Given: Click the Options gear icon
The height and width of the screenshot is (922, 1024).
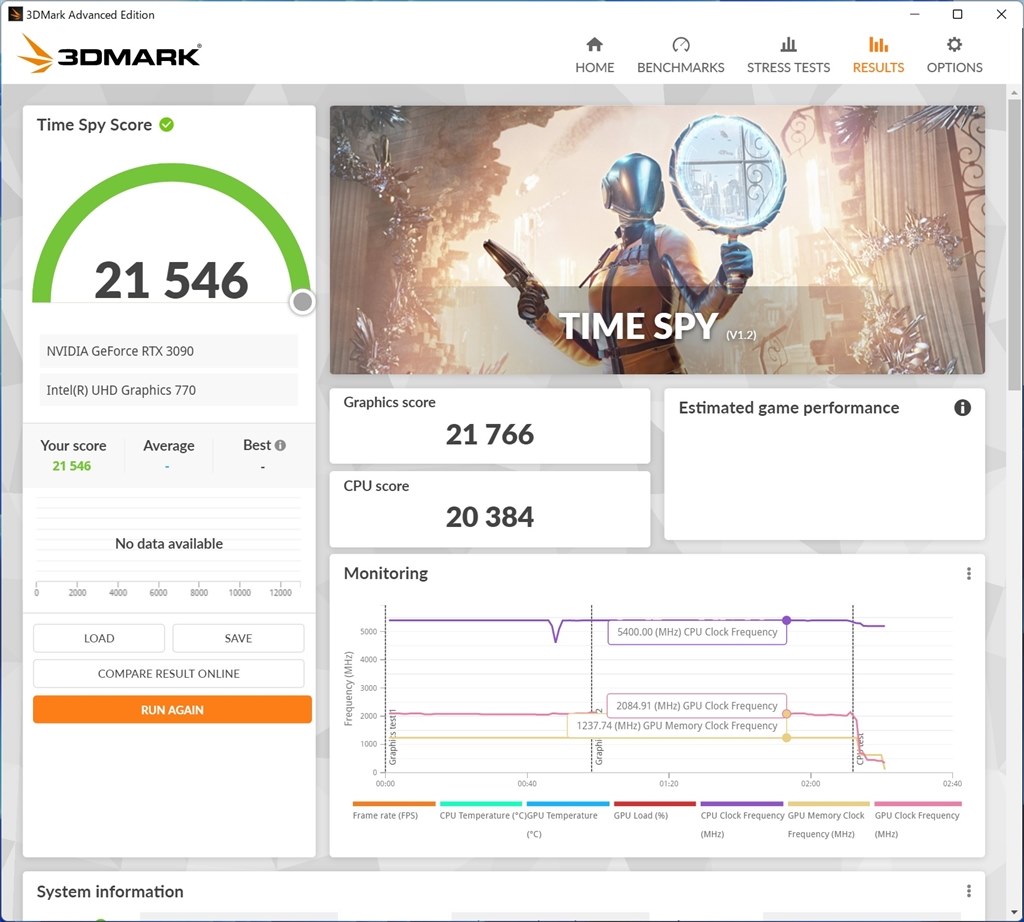Looking at the screenshot, I should click(x=954, y=44).
